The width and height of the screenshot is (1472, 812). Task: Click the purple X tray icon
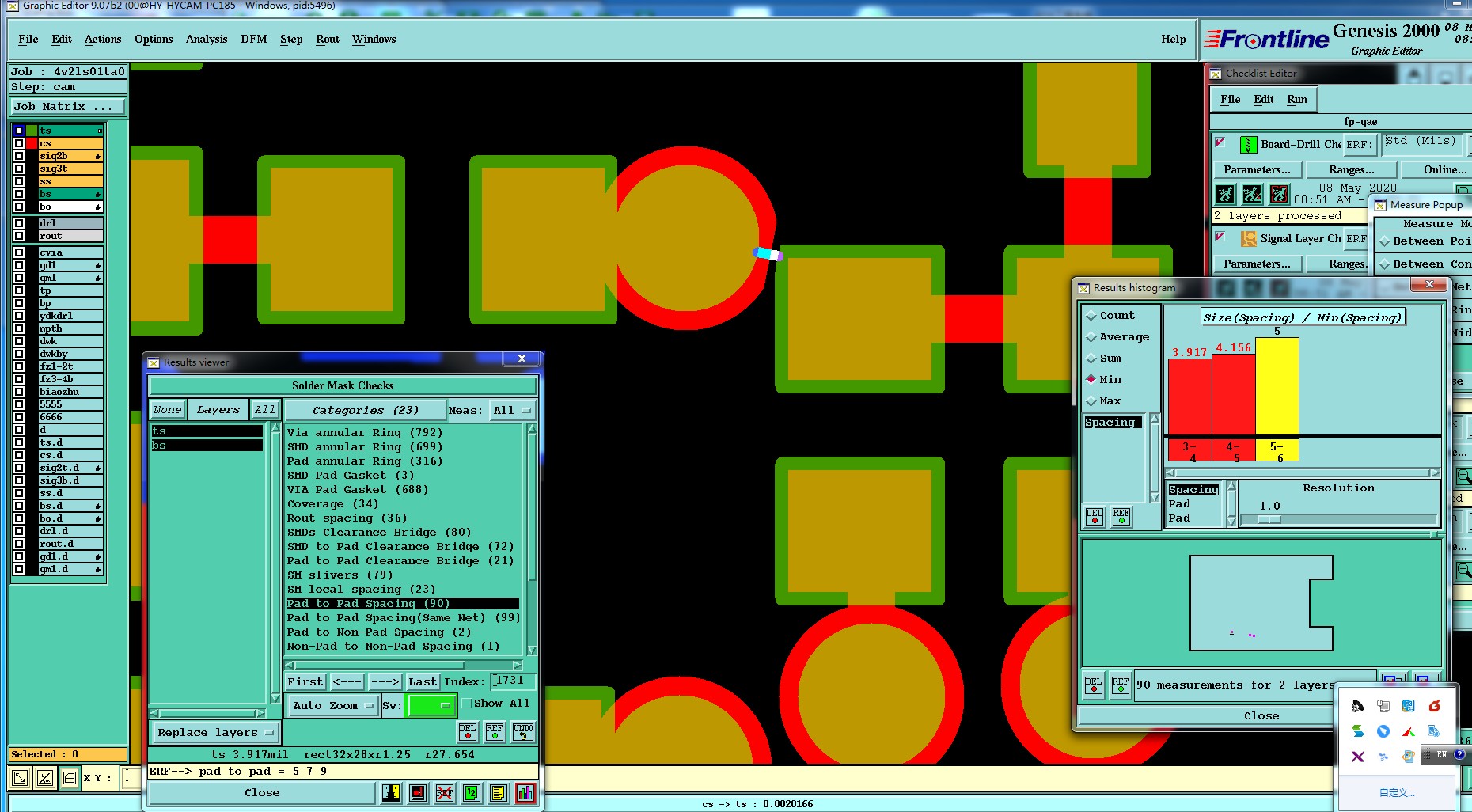[x=1358, y=757]
